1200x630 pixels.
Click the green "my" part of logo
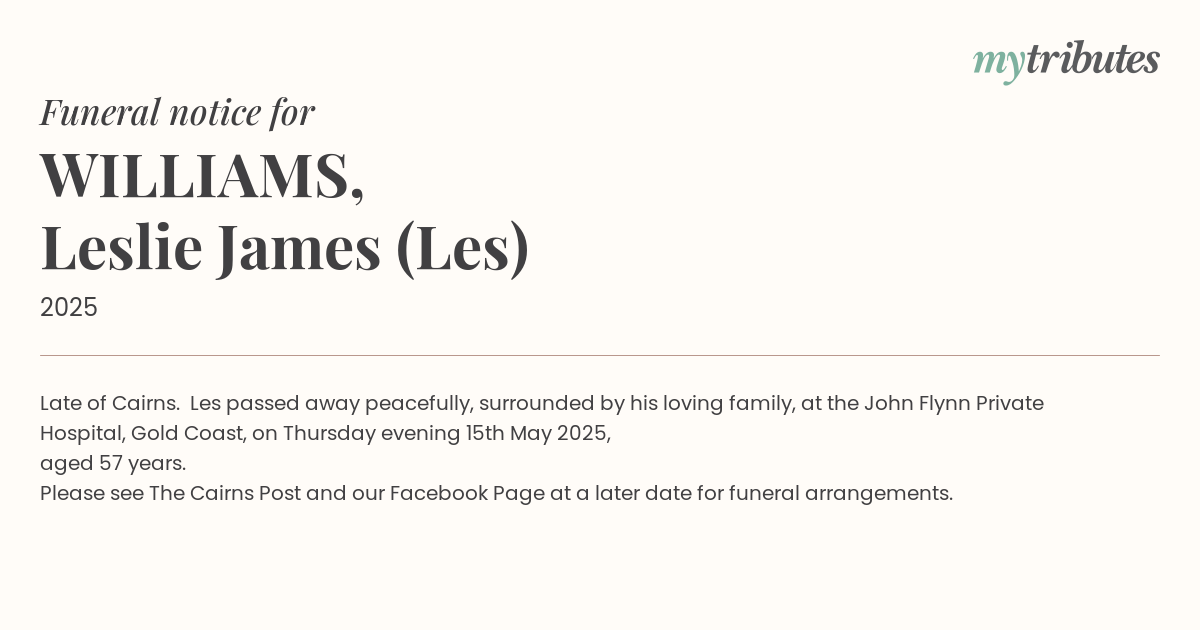pos(999,65)
